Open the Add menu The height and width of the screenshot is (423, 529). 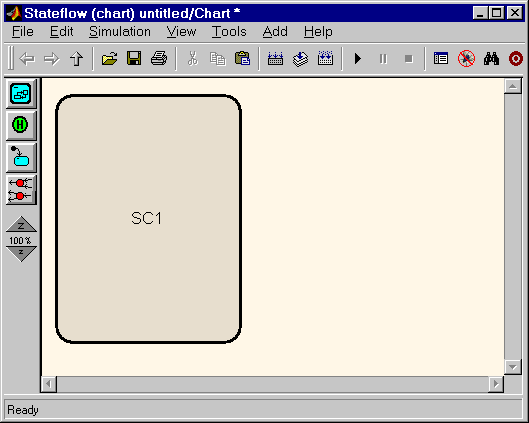(275, 32)
